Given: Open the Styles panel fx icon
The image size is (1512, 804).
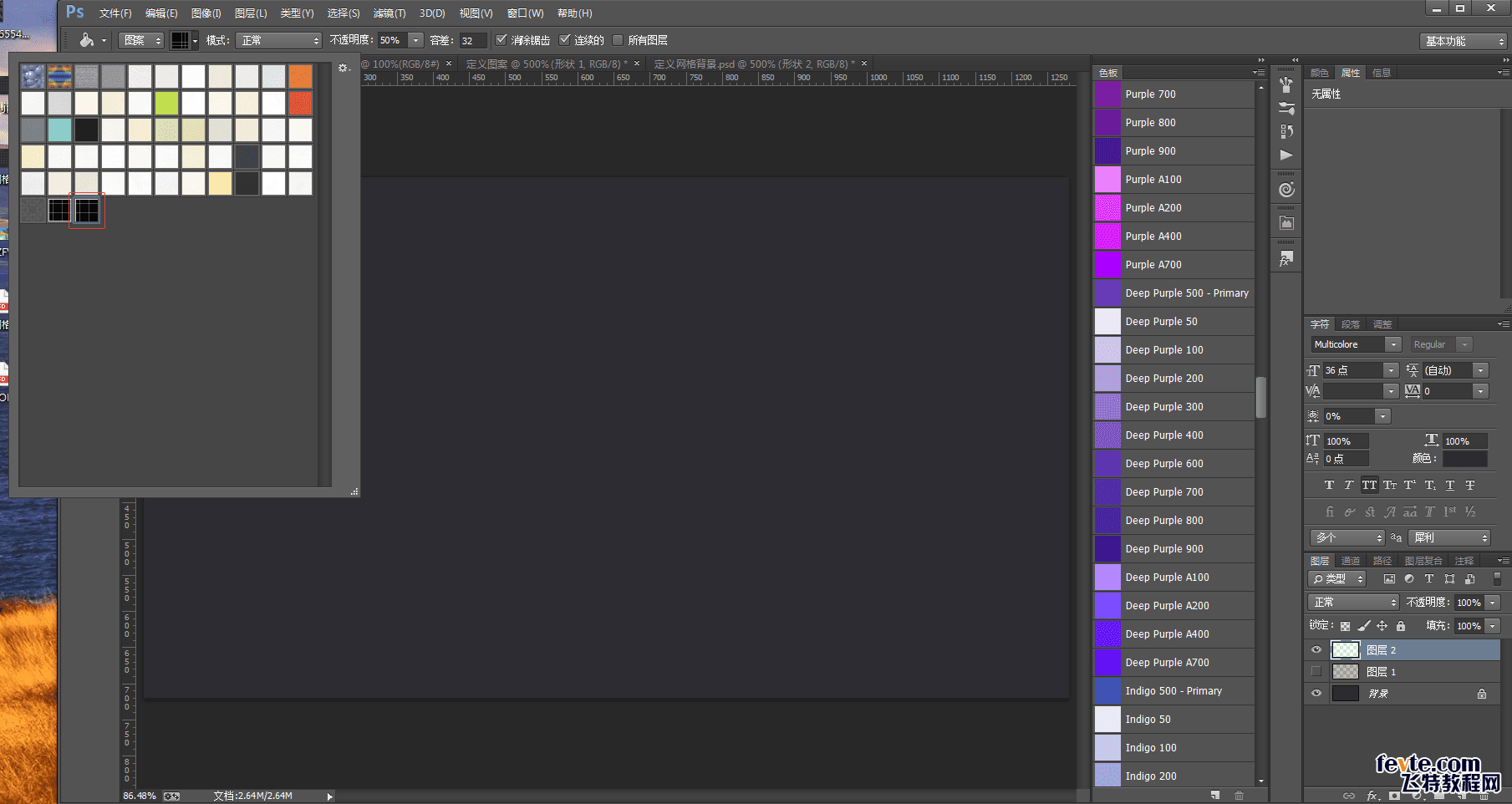Looking at the screenshot, I should (x=1286, y=260).
